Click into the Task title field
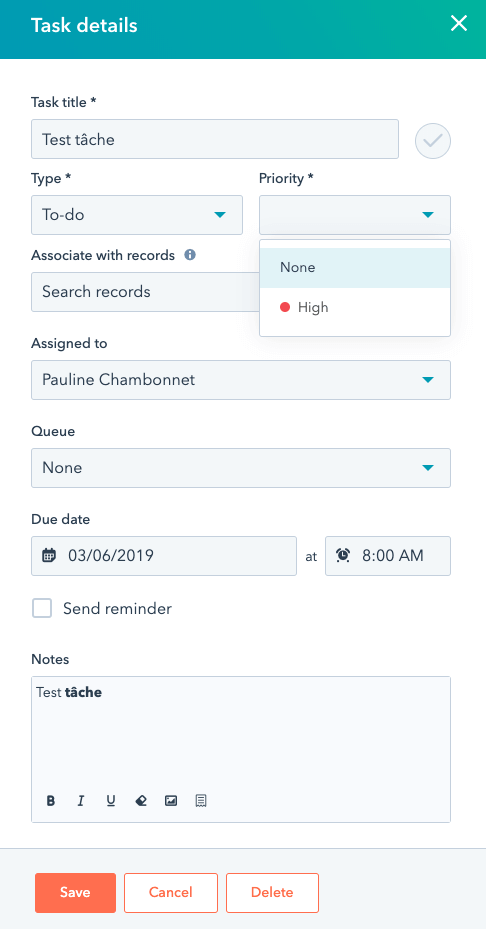 [x=215, y=139]
